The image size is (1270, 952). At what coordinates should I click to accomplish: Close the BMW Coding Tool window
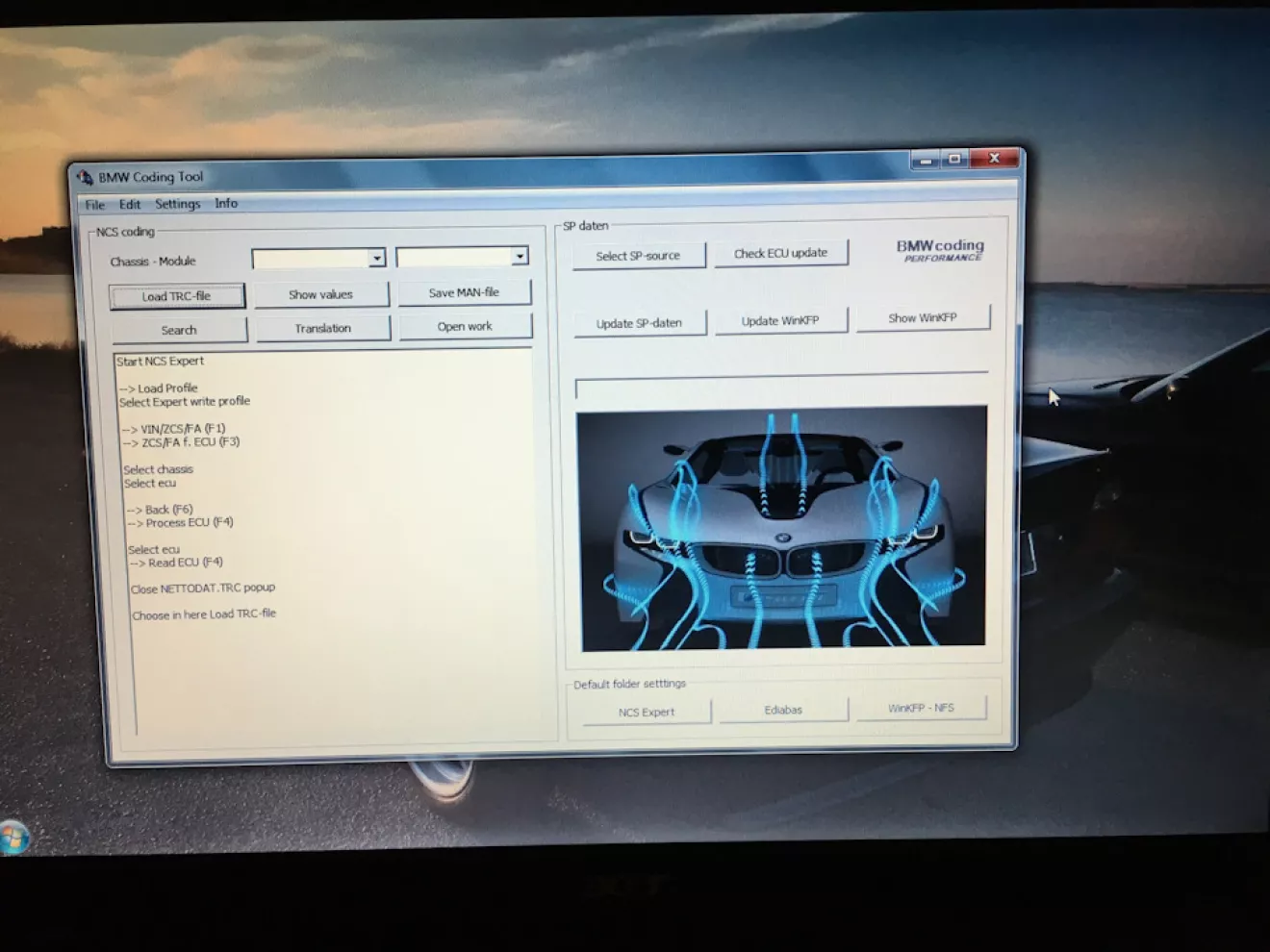point(995,158)
